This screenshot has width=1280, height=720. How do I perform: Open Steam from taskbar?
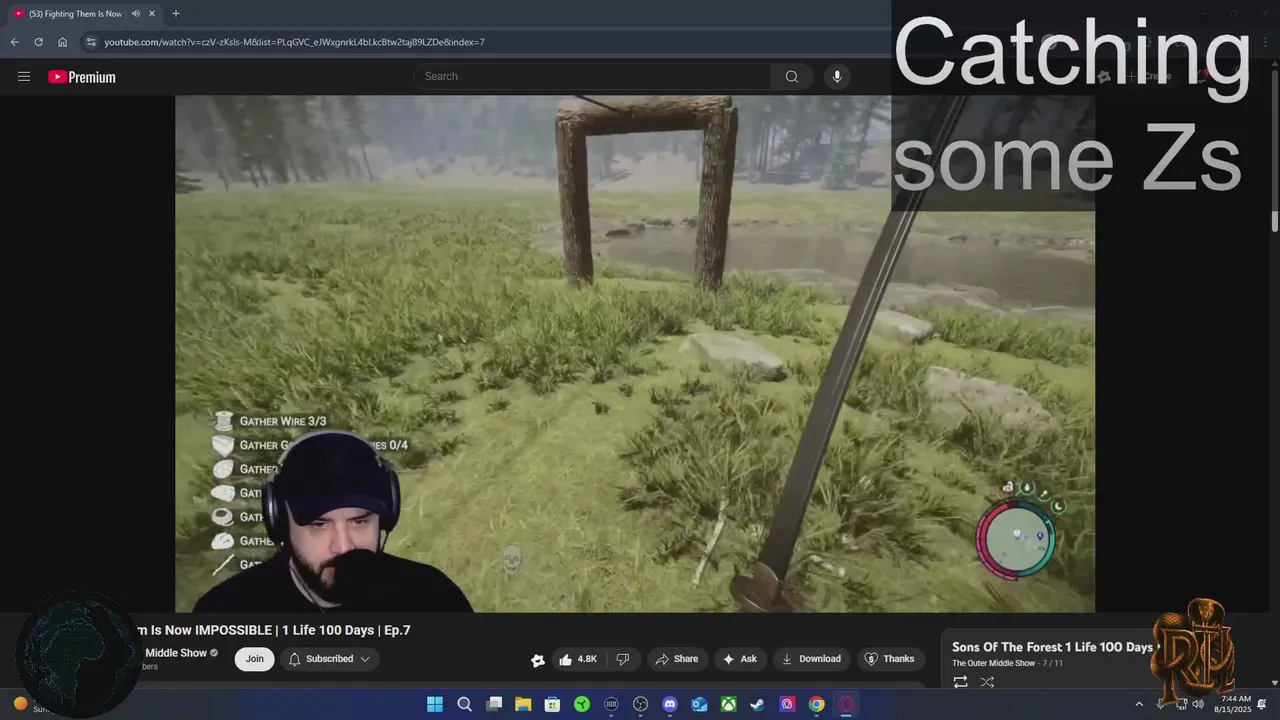[758, 704]
